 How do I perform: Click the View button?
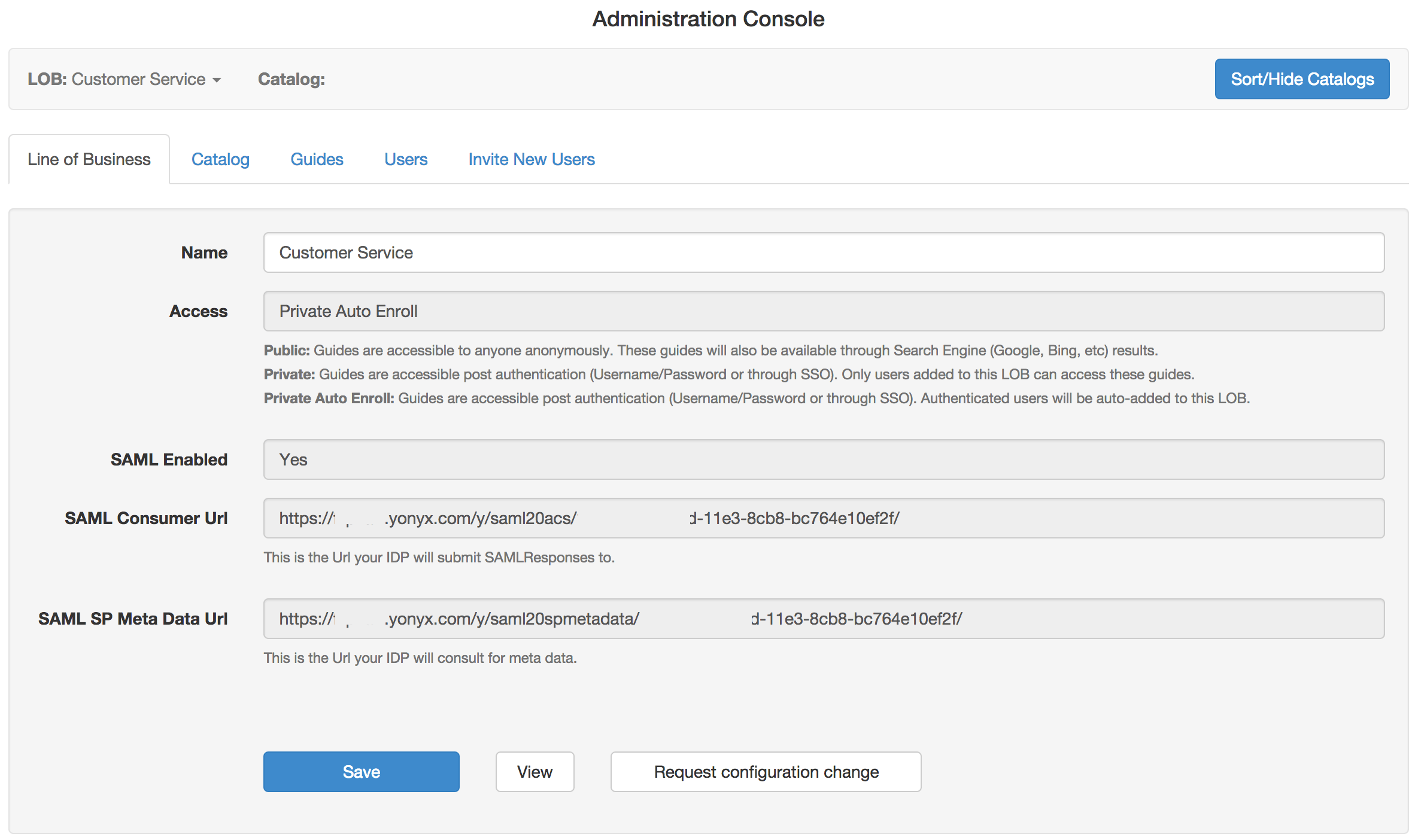point(535,772)
